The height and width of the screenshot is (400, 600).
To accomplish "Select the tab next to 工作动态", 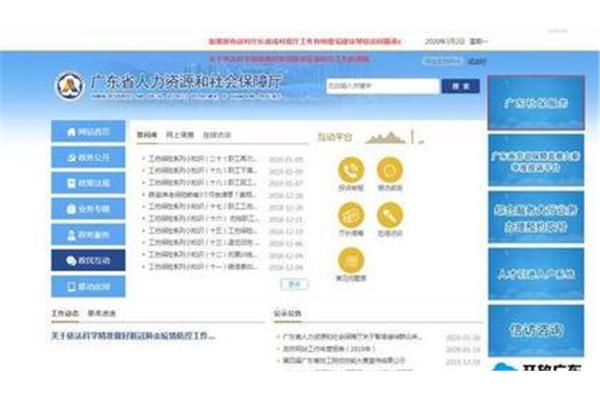I will 101,313.
